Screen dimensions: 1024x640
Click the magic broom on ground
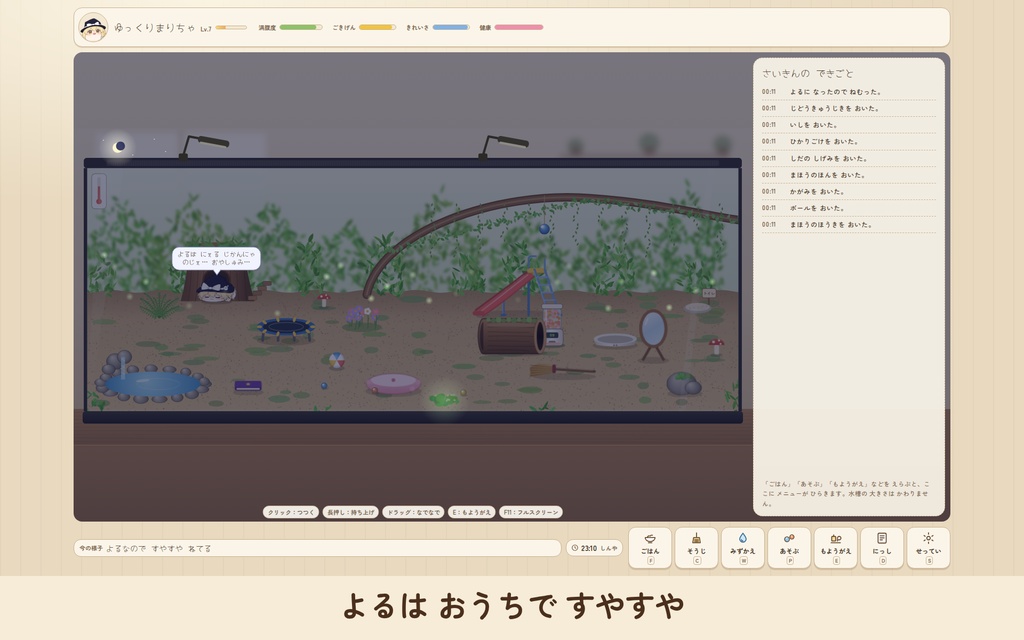pyautogui.click(x=561, y=371)
